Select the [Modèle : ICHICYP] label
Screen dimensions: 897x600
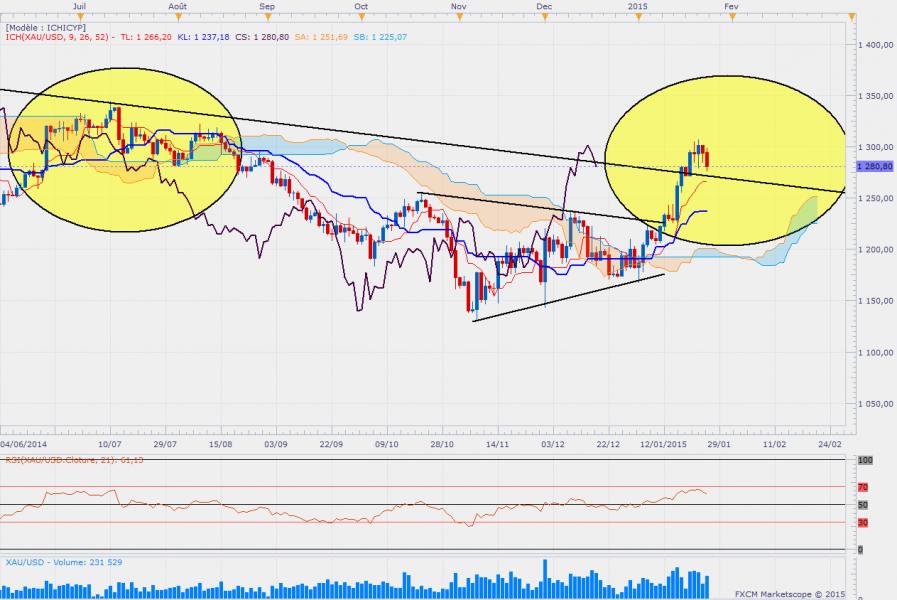coord(46,27)
